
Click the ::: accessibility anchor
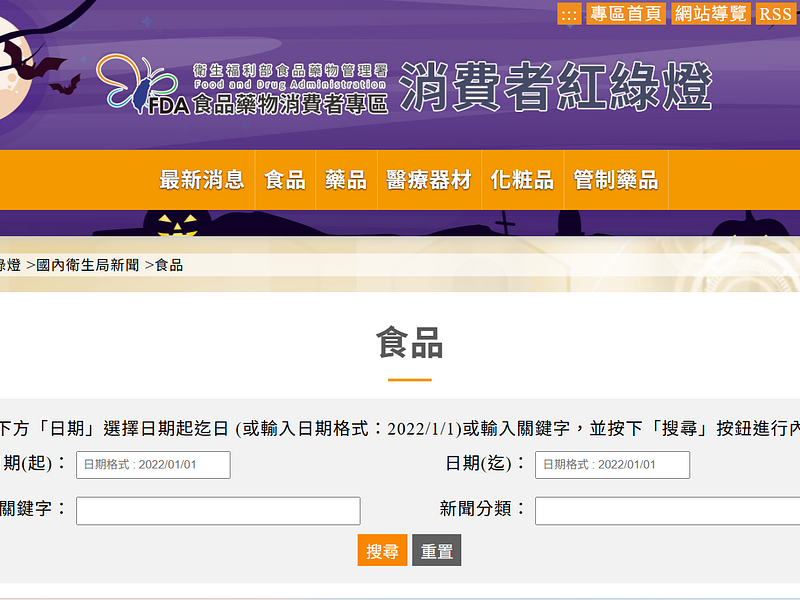(x=569, y=13)
